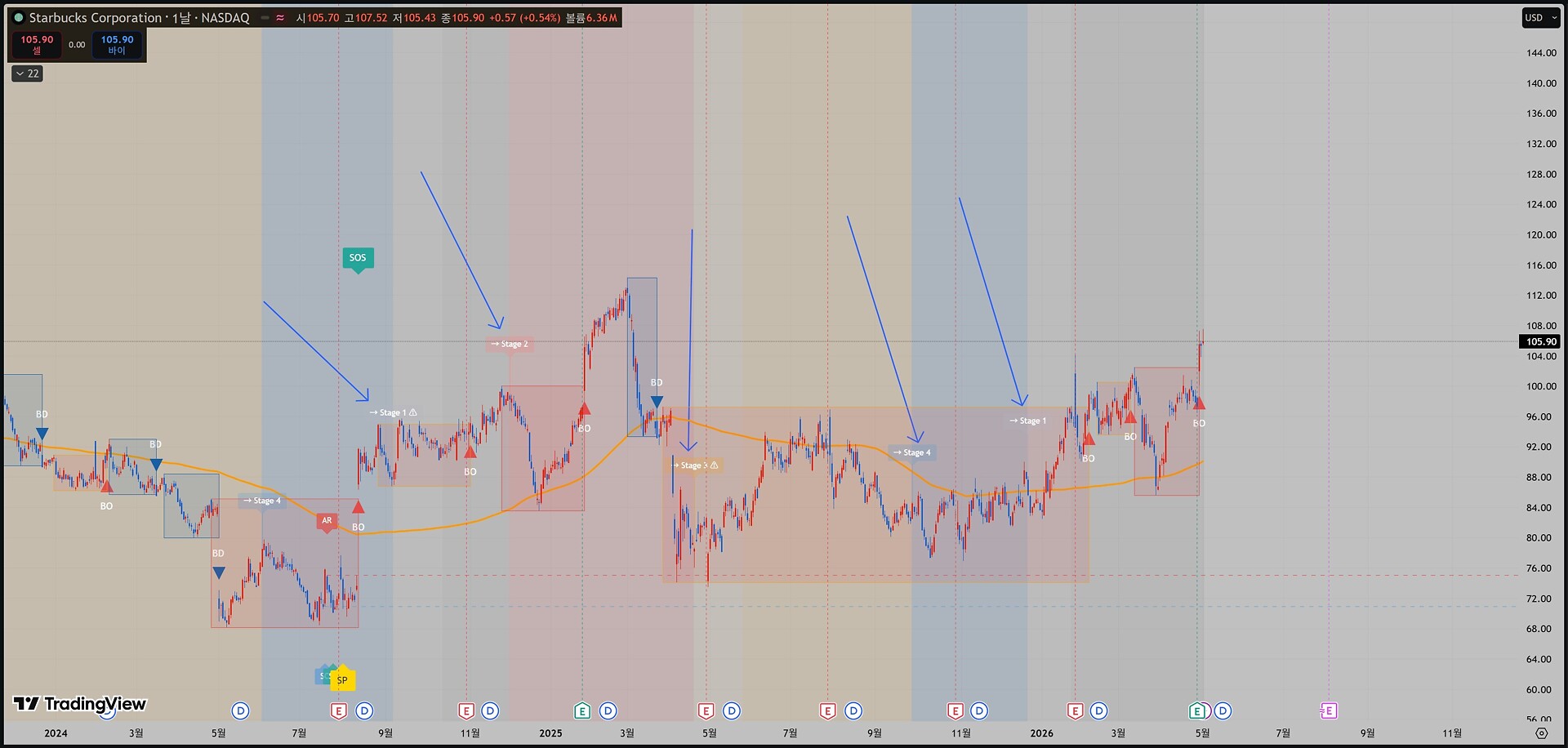Open the USD currency dropdown
1568x748 pixels.
tap(1540, 18)
